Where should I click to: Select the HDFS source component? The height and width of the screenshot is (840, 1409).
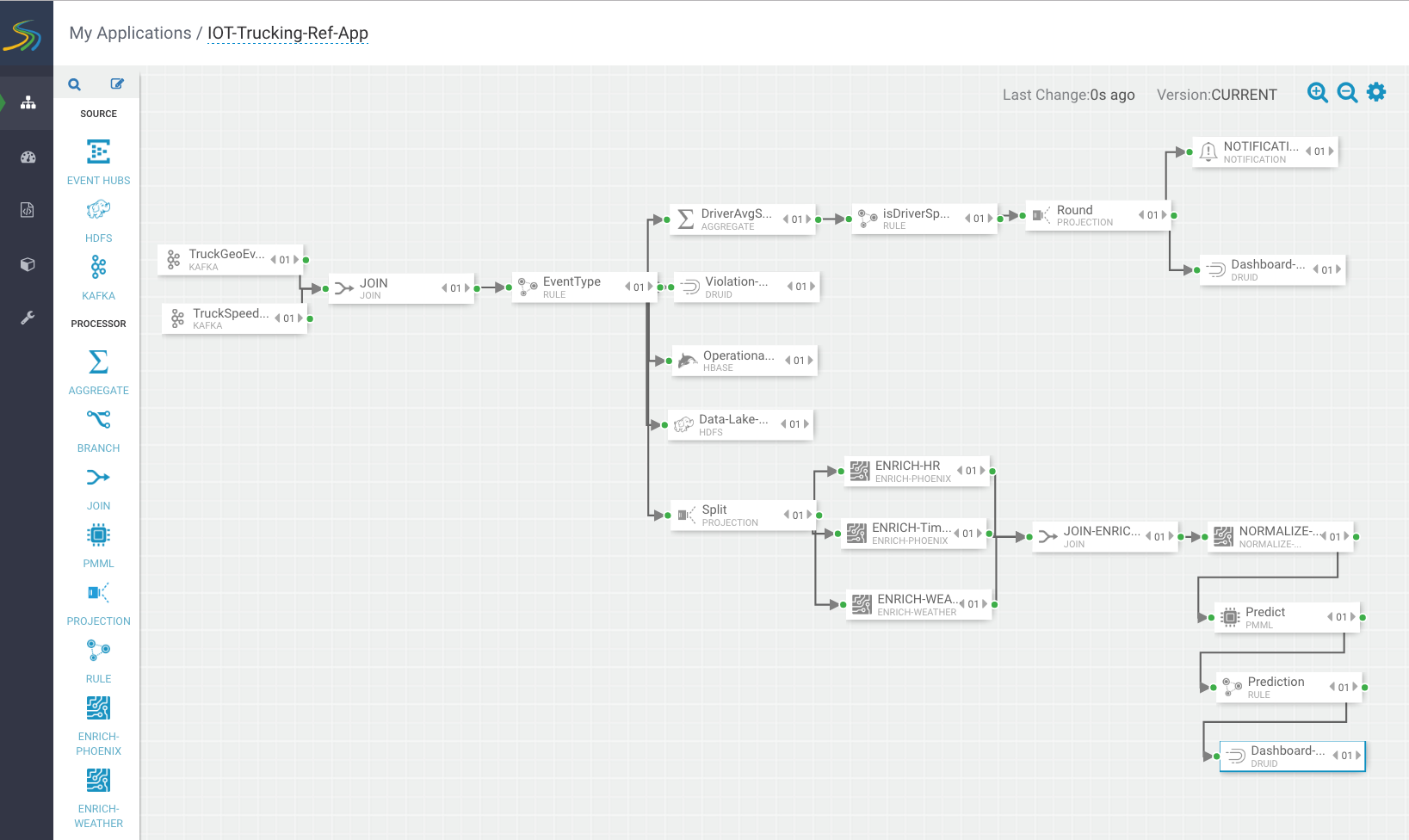[x=98, y=210]
